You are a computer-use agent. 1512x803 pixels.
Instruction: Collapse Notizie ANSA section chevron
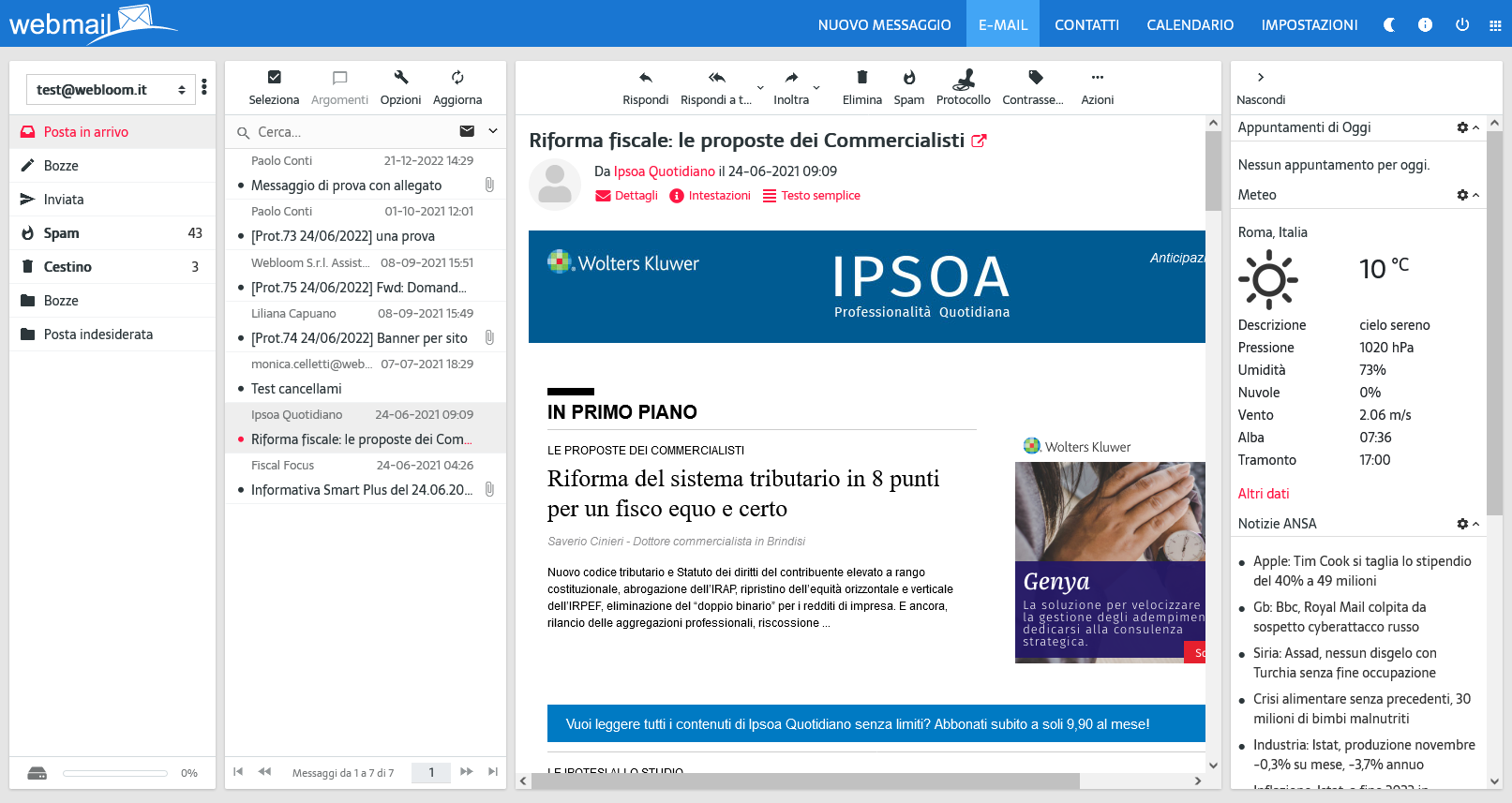click(x=1476, y=524)
